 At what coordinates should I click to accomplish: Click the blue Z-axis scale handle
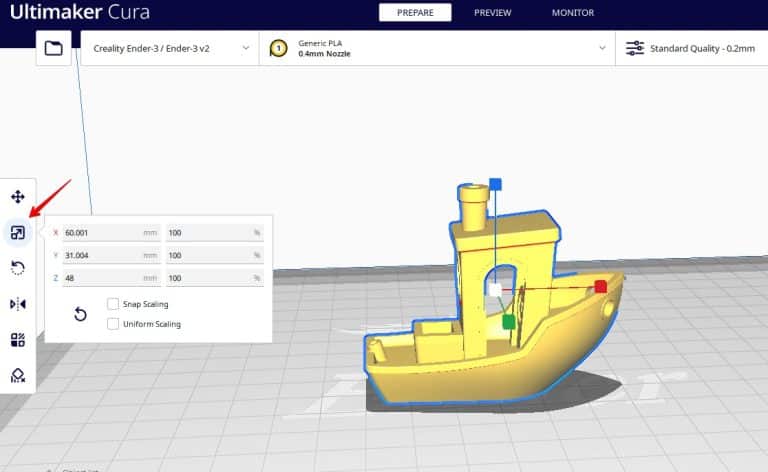pos(495,185)
